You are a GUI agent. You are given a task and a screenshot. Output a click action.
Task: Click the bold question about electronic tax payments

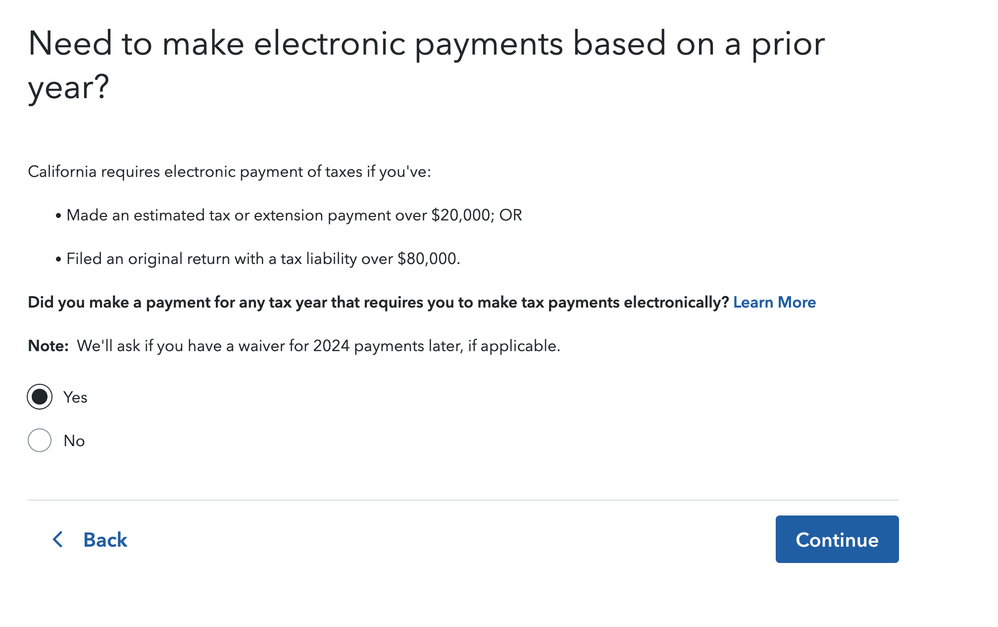[378, 302]
